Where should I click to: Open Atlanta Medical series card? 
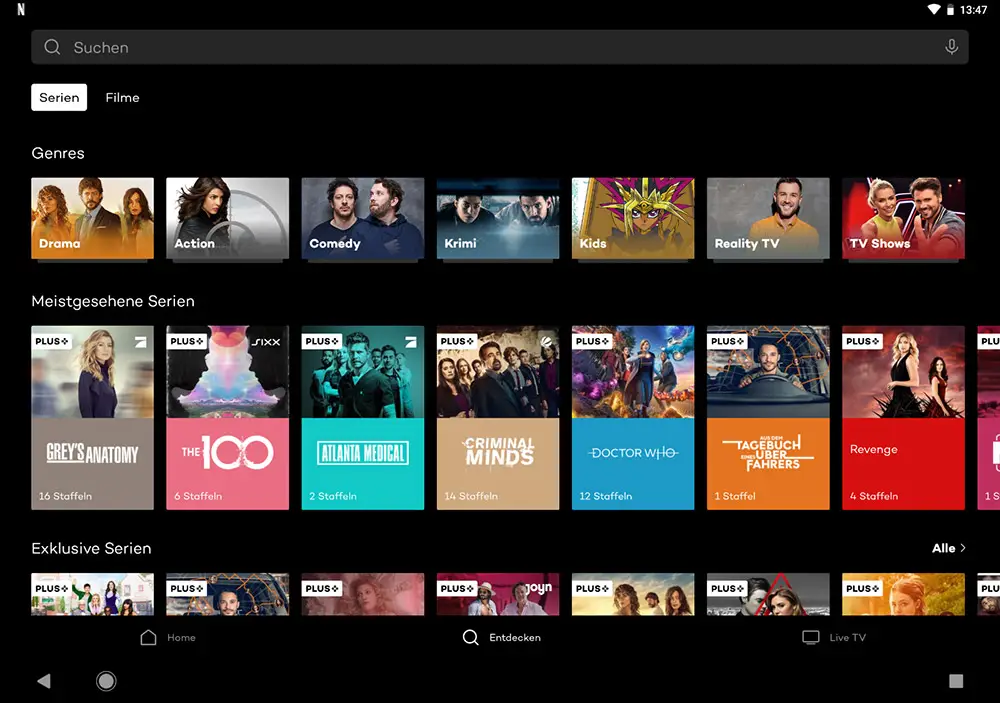[x=363, y=418]
